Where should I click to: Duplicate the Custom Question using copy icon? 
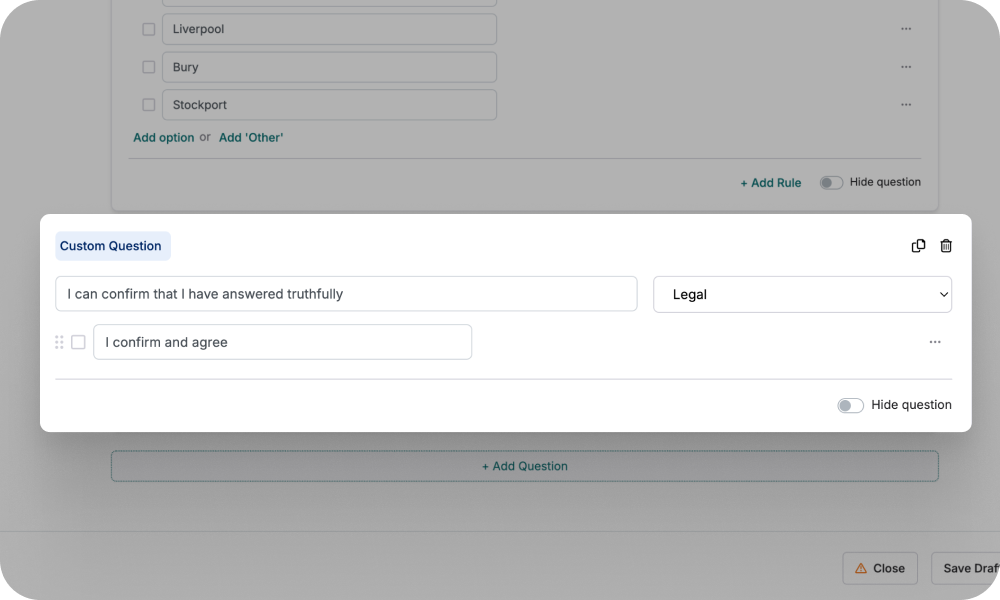tap(918, 245)
